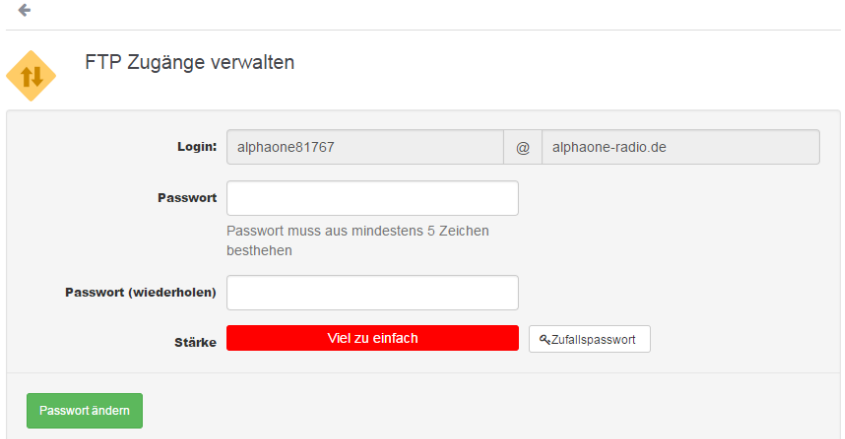
Task: Focus the Passwort input field
Action: coord(372,198)
